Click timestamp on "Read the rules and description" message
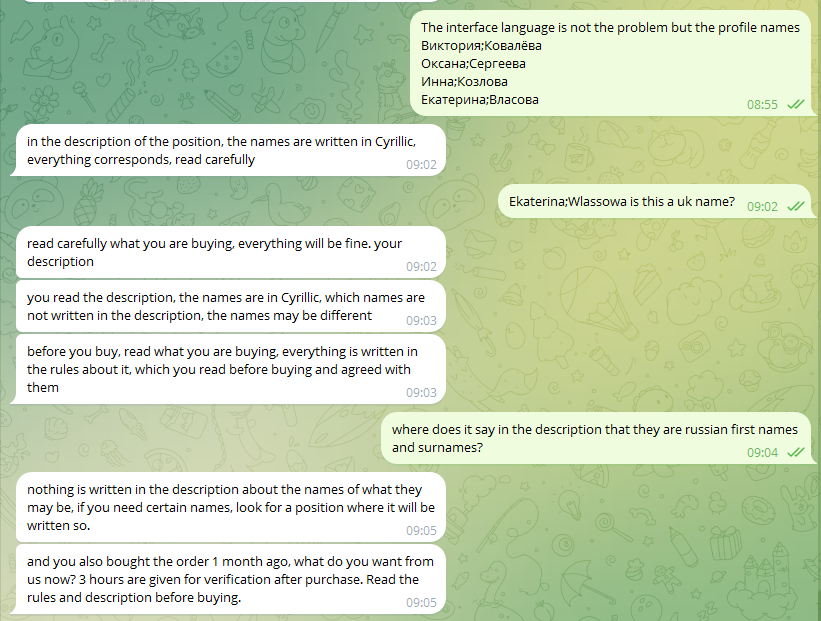The height and width of the screenshot is (621, 821). [421, 603]
